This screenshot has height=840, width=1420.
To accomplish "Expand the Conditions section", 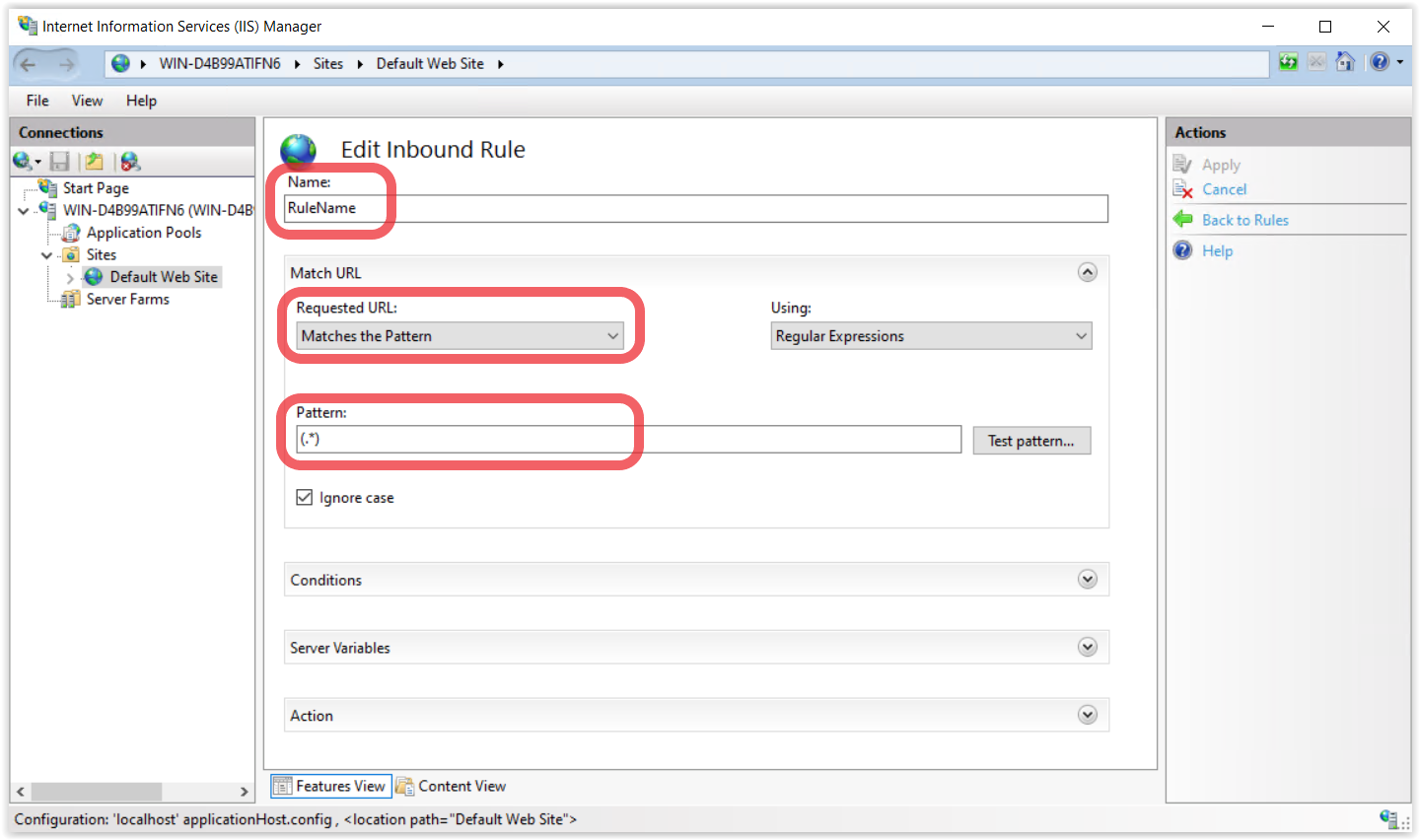I will click(1088, 579).
